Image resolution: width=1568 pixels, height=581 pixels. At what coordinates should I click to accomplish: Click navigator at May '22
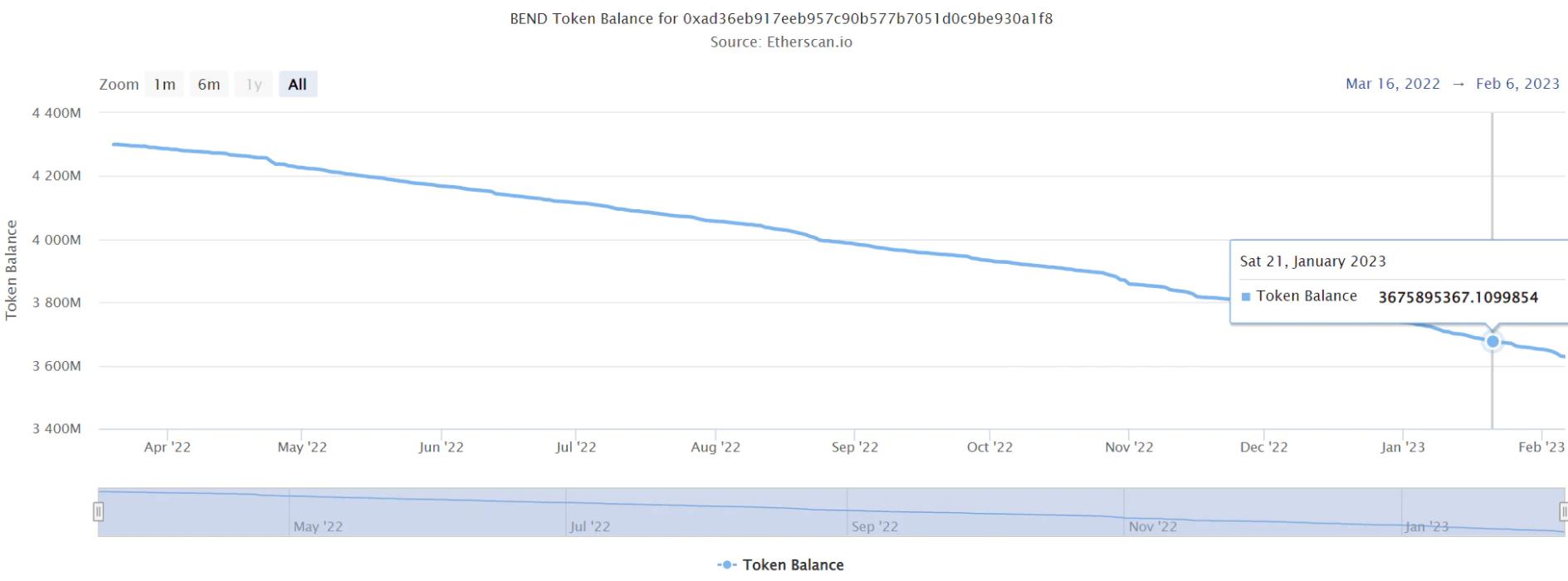click(317, 526)
